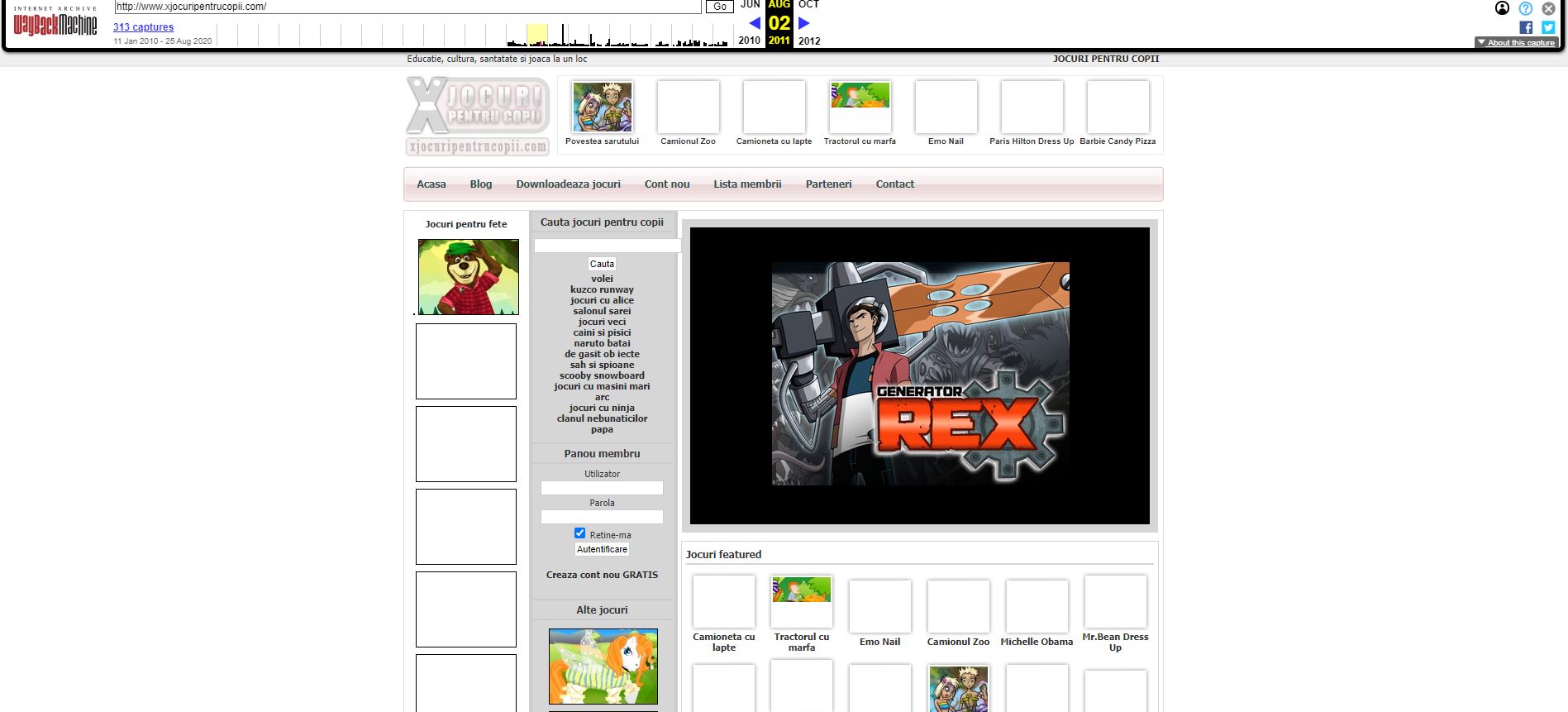Go to next capture with right arrow
The image size is (1568, 712).
click(x=803, y=23)
